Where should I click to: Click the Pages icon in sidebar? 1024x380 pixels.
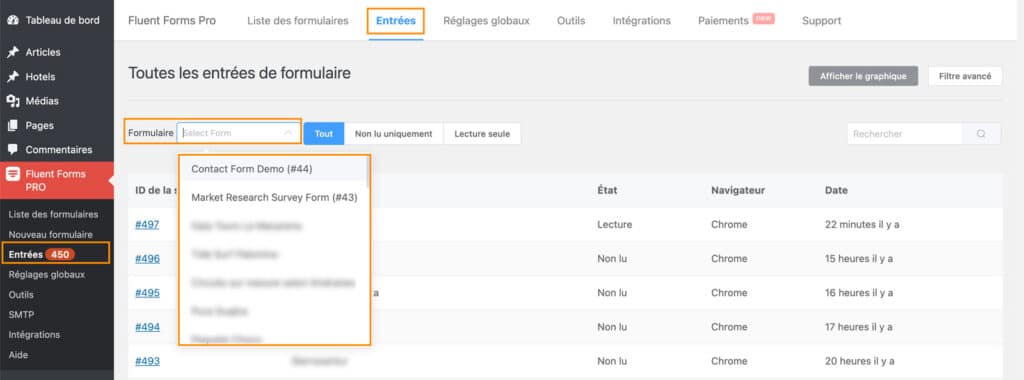pyautogui.click(x=12, y=125)
